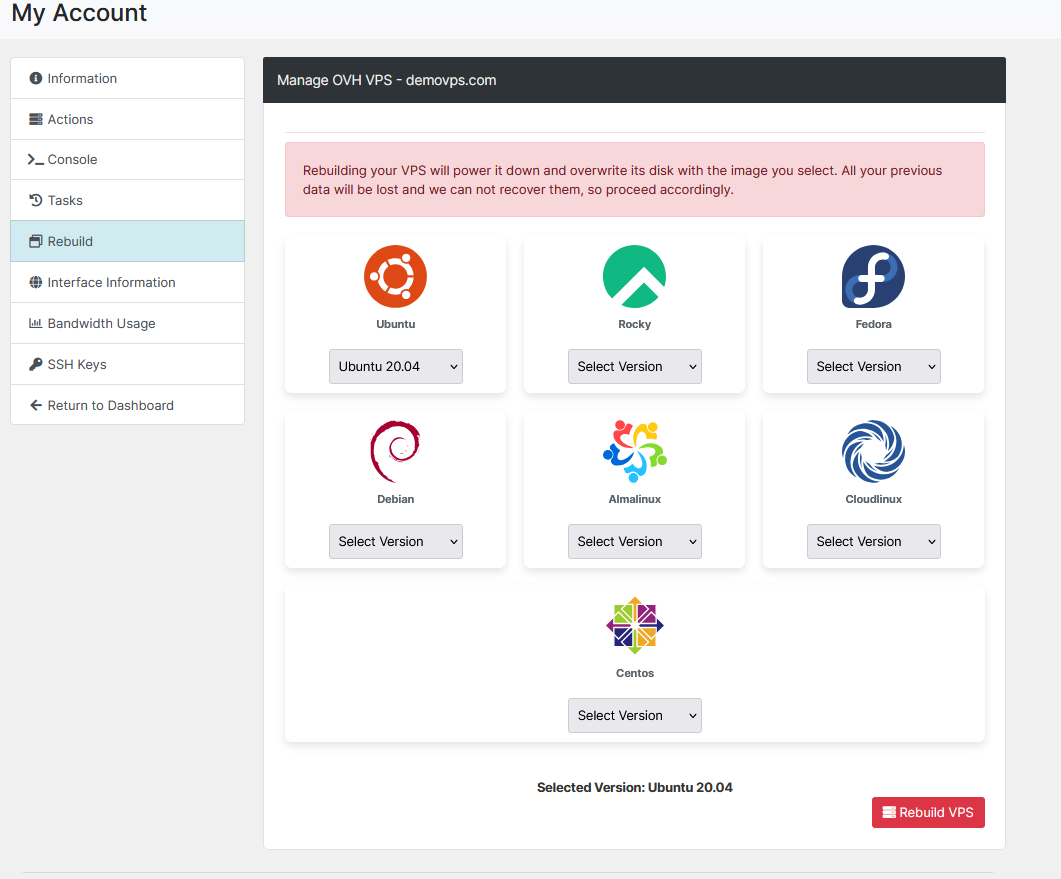The height and width of the screenshot is (879, 1061).
Task: Click the Debian label under its logo
Action: [395, 499]
